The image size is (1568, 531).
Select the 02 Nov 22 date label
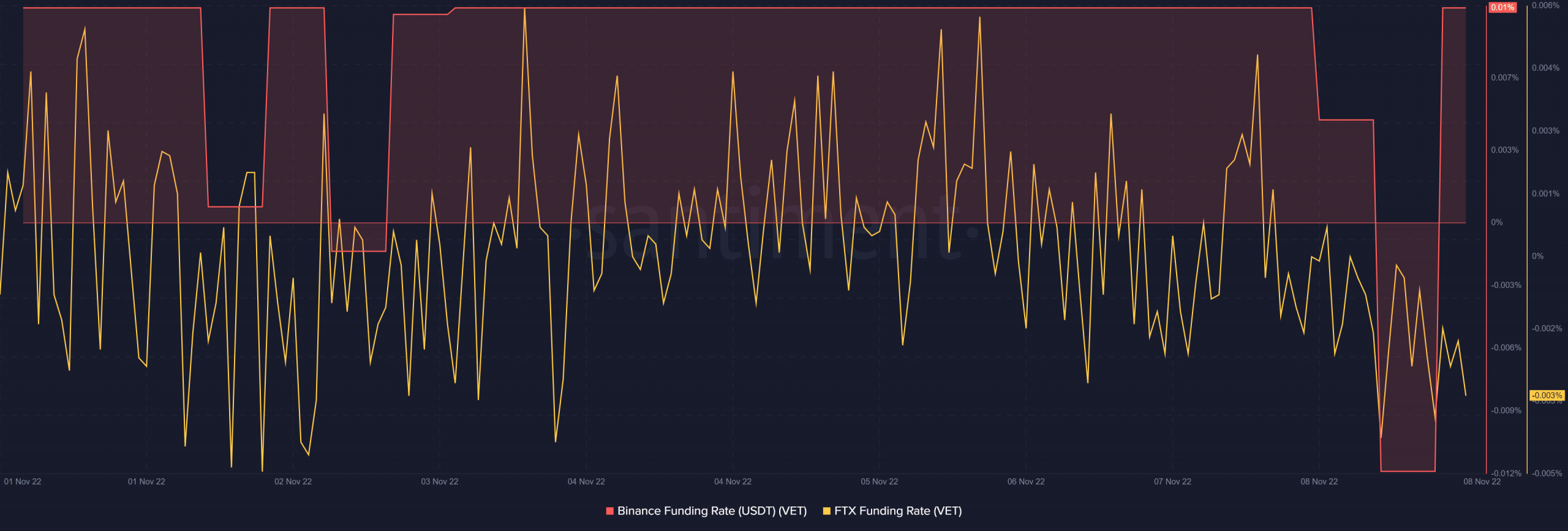click(293, 481)
